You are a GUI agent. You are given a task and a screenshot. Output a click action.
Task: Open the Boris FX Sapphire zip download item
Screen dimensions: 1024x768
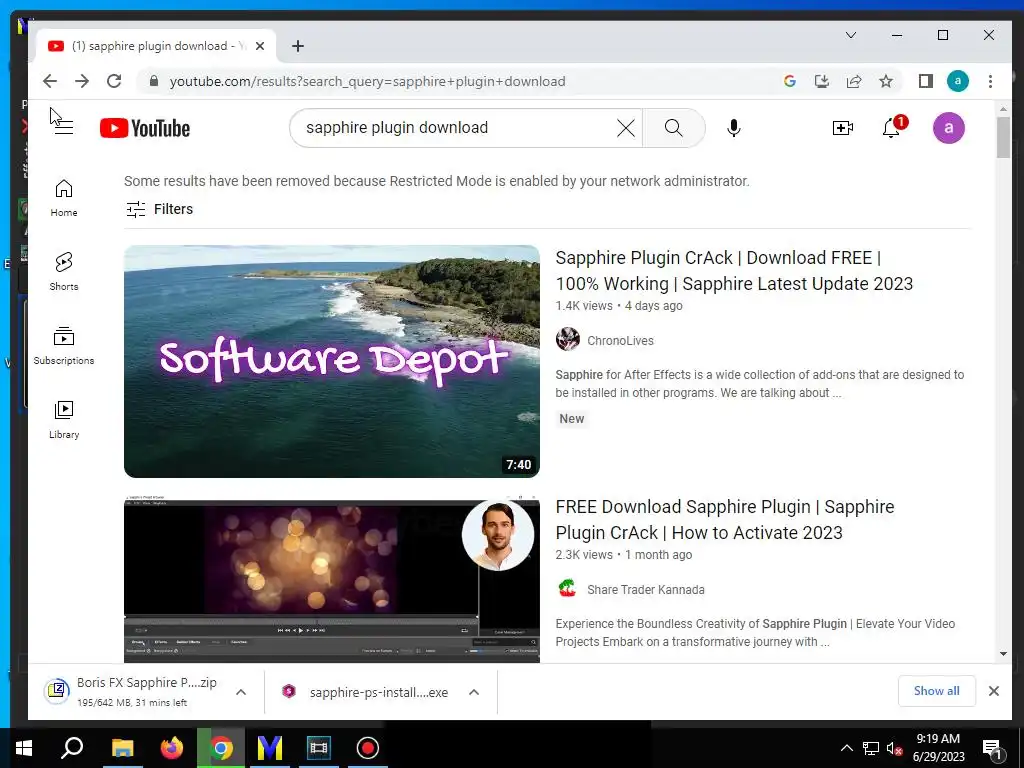pos(131,691)
